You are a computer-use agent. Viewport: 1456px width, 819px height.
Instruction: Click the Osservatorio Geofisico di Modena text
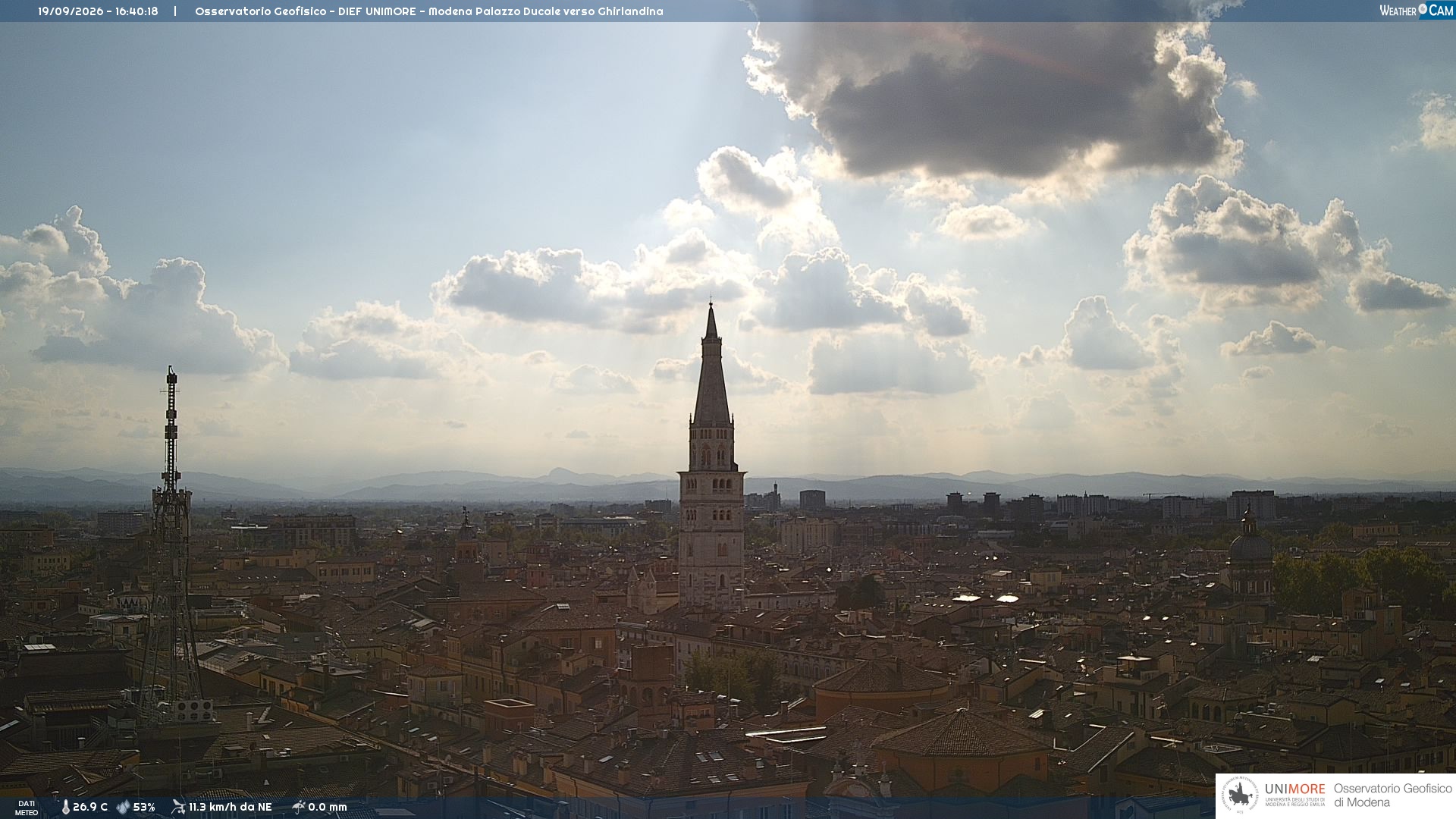coord(1392,795)
